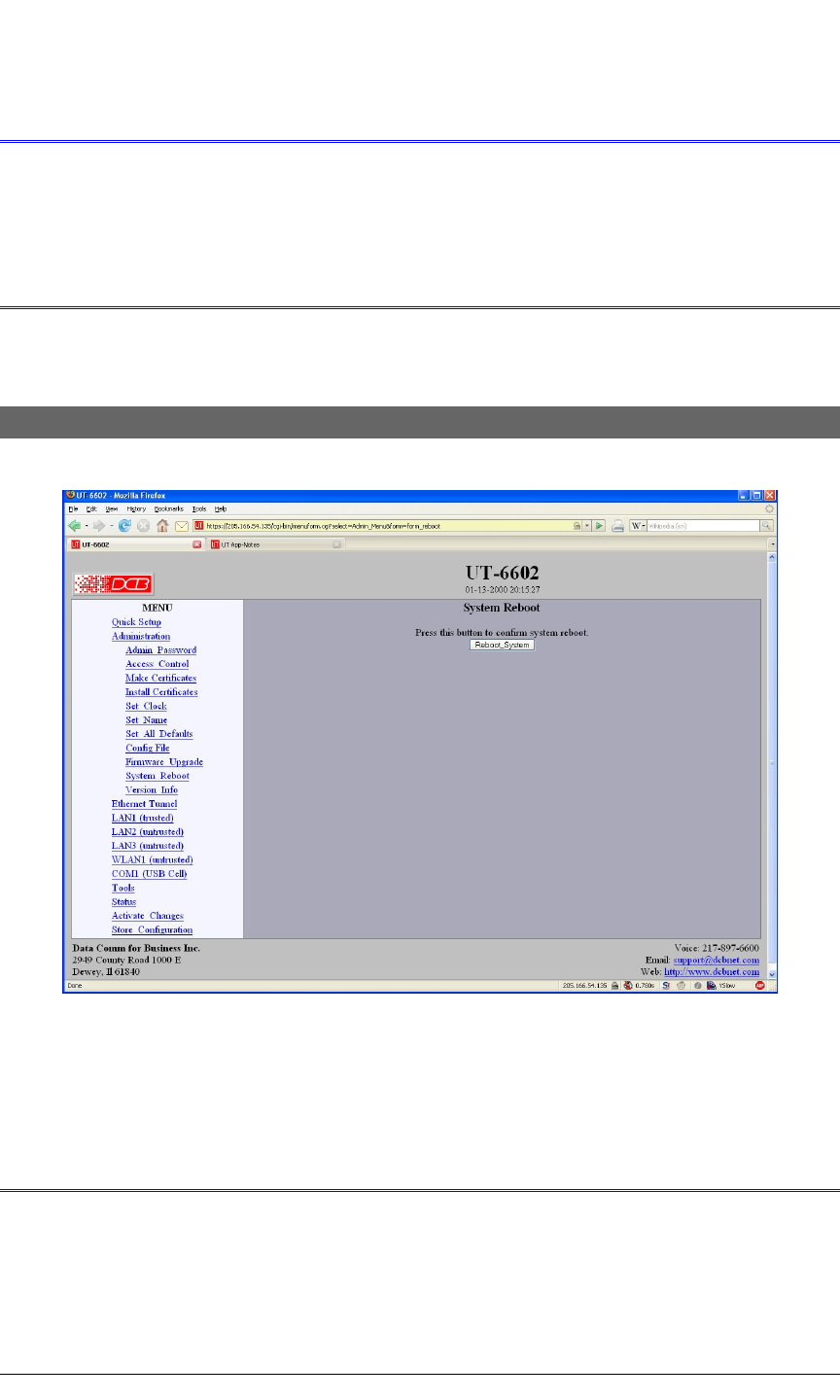Screen dimensions: 840x1400
Task: Open Make Certificates link
Action: (x=160, y=678)
